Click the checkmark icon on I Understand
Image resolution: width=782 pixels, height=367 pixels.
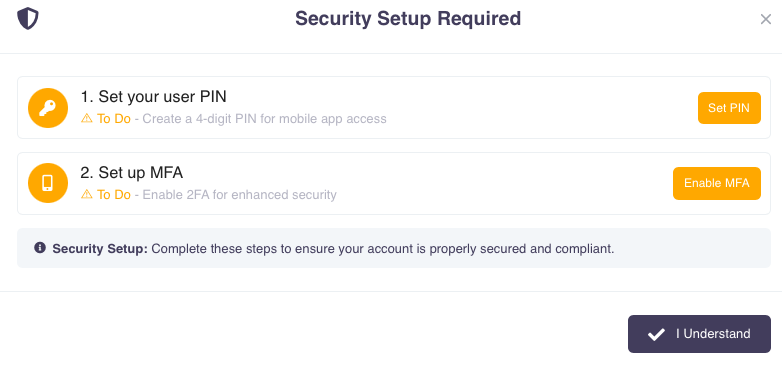coord(656,334)
